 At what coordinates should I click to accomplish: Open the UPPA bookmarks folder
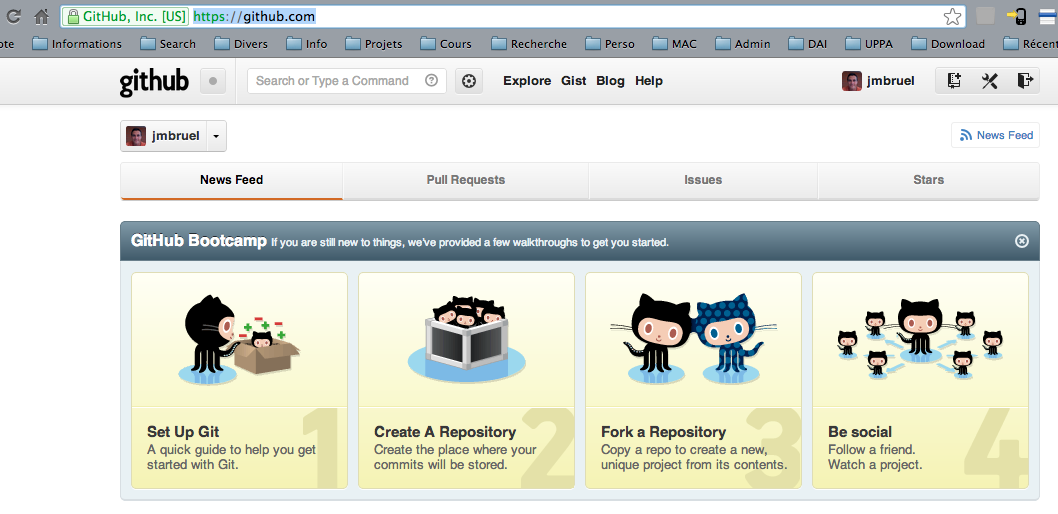(869, 44)
